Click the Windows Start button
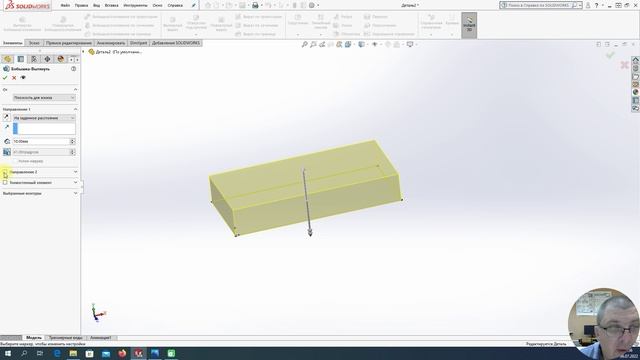 pyautogui.click(x=8, y=353)
